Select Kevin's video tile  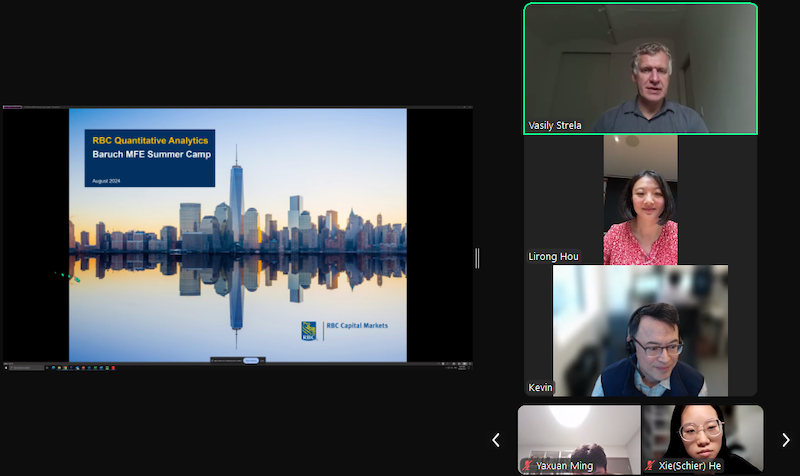(x=640, y=331)
